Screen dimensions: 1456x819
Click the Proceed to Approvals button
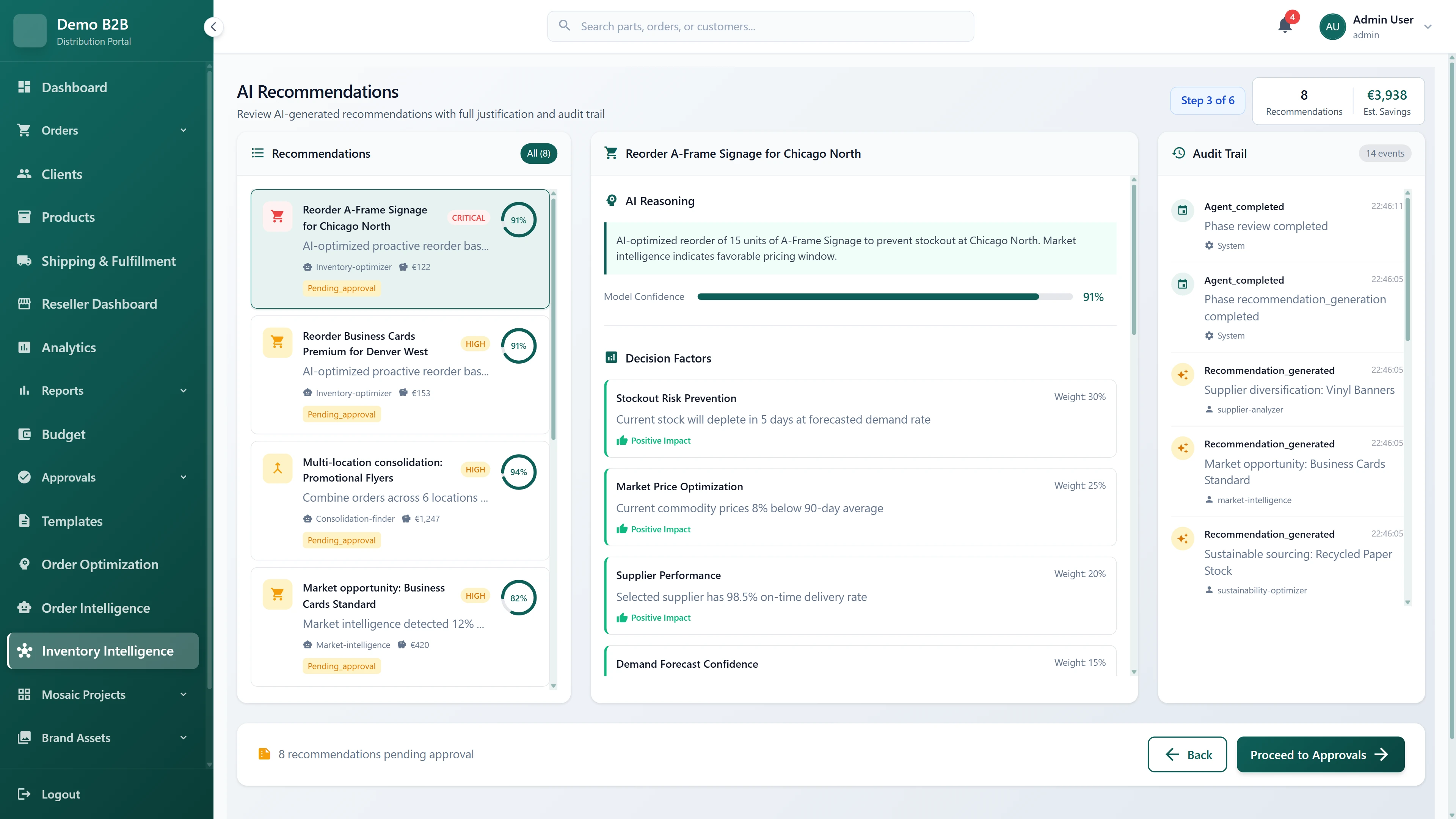pos(1320,754)
